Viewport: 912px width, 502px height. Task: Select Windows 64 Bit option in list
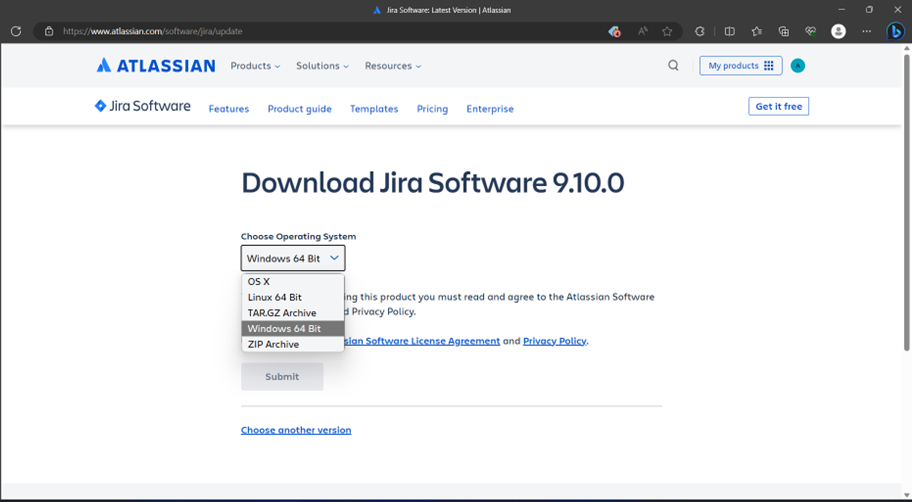pyautogui.click(x=293, y=329)
